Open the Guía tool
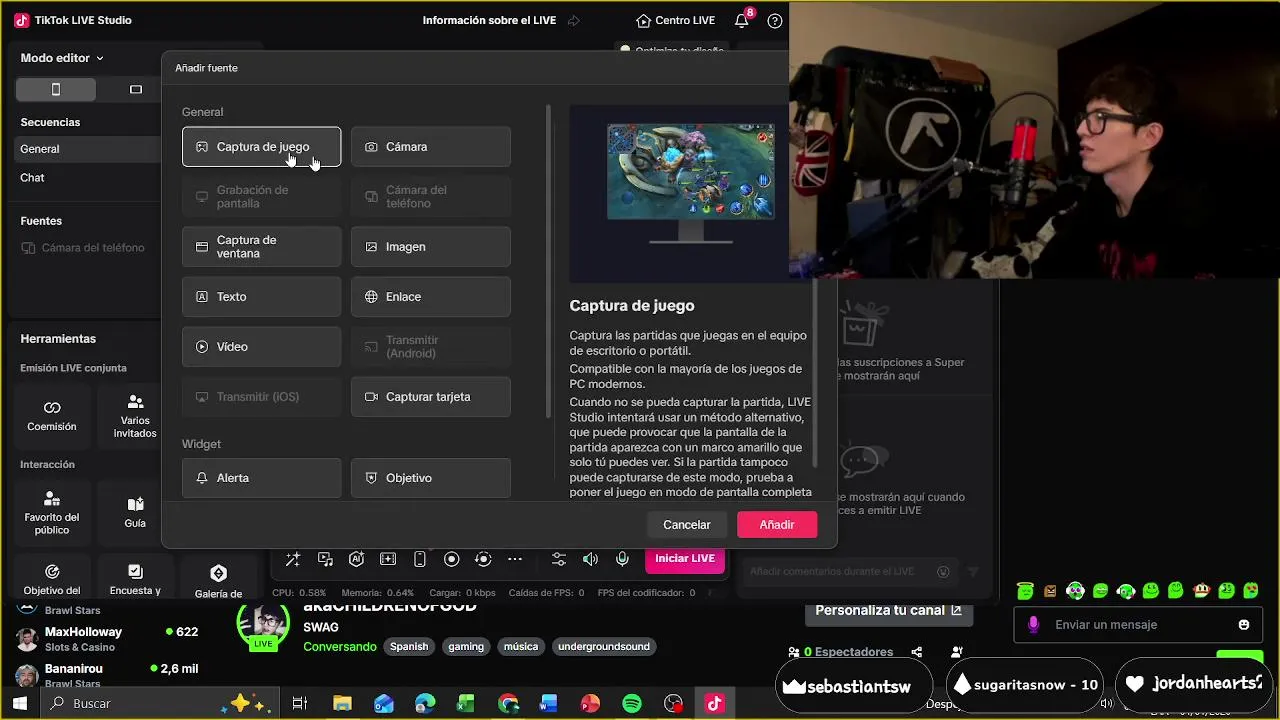1280x720 pixels. pos(135,512)
